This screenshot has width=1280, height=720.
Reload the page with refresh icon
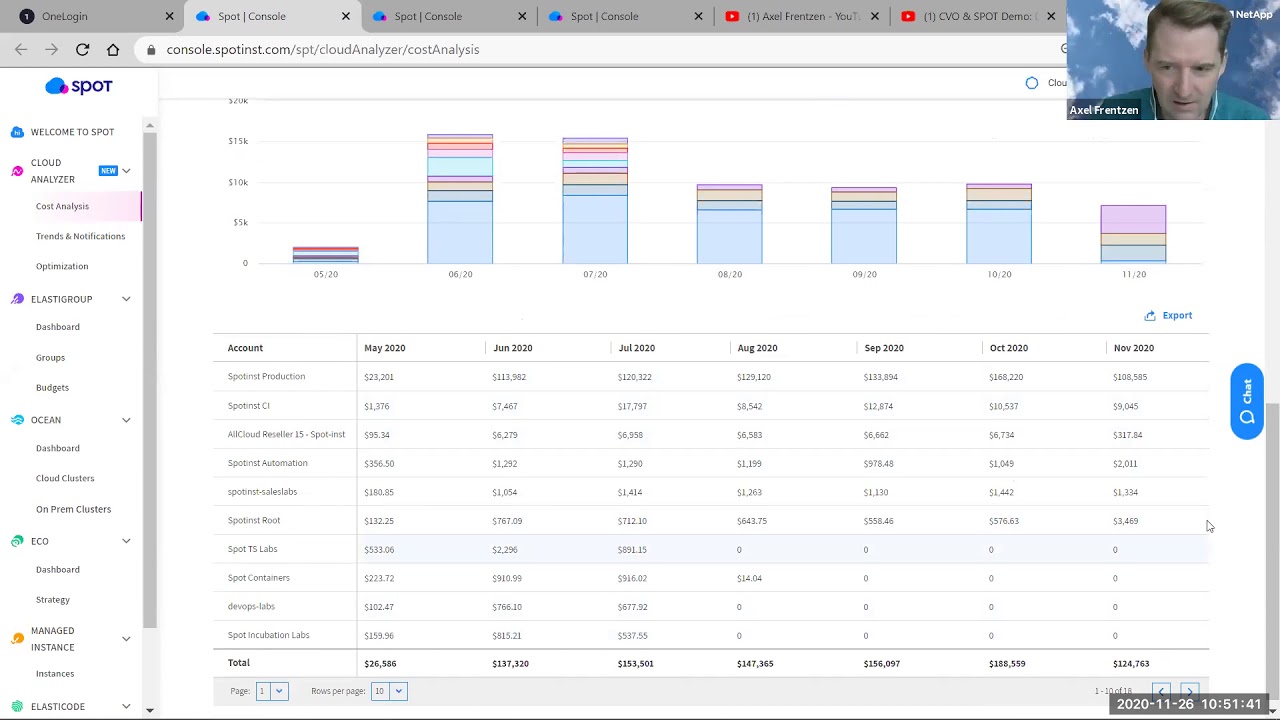82,49
